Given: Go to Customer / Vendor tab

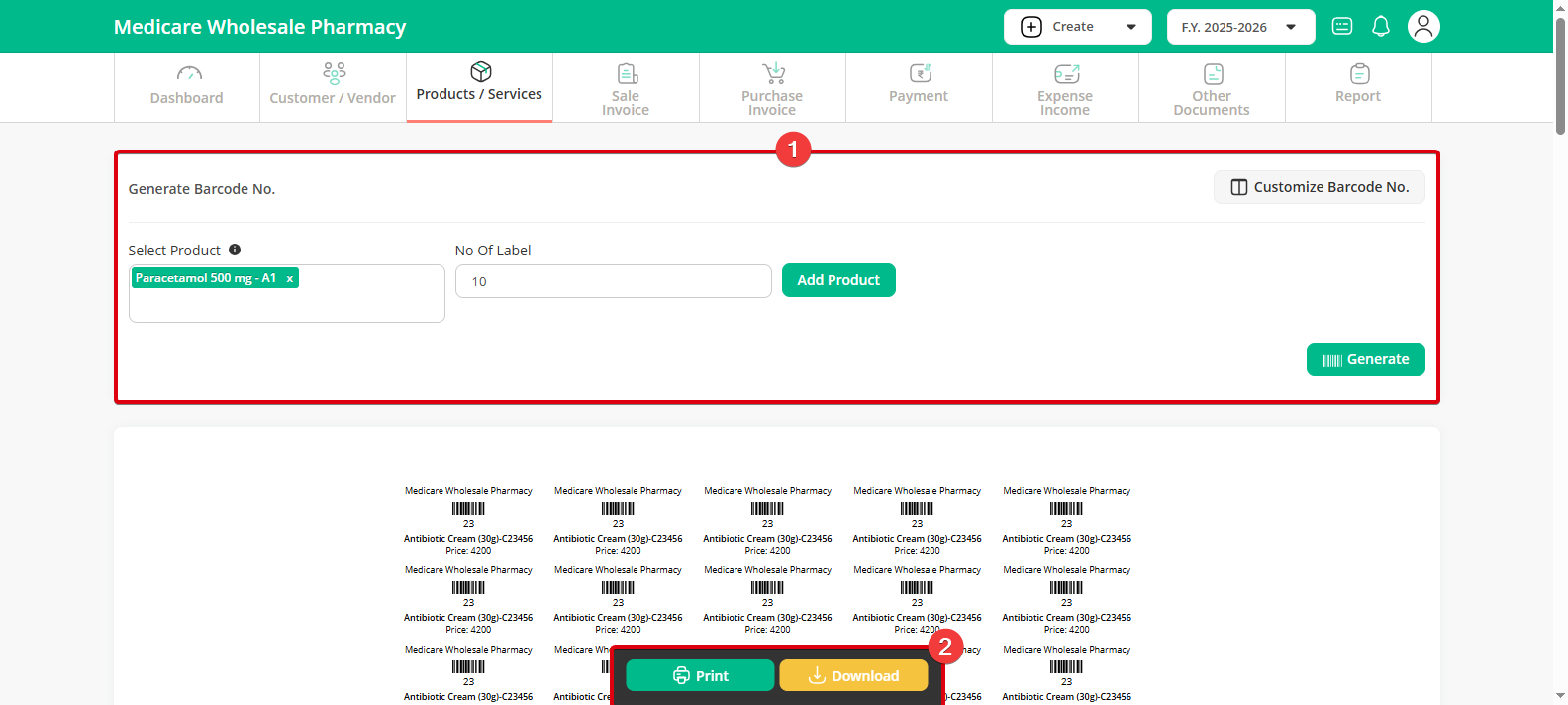Looking at the screenshot, I should tap(333, 87).
